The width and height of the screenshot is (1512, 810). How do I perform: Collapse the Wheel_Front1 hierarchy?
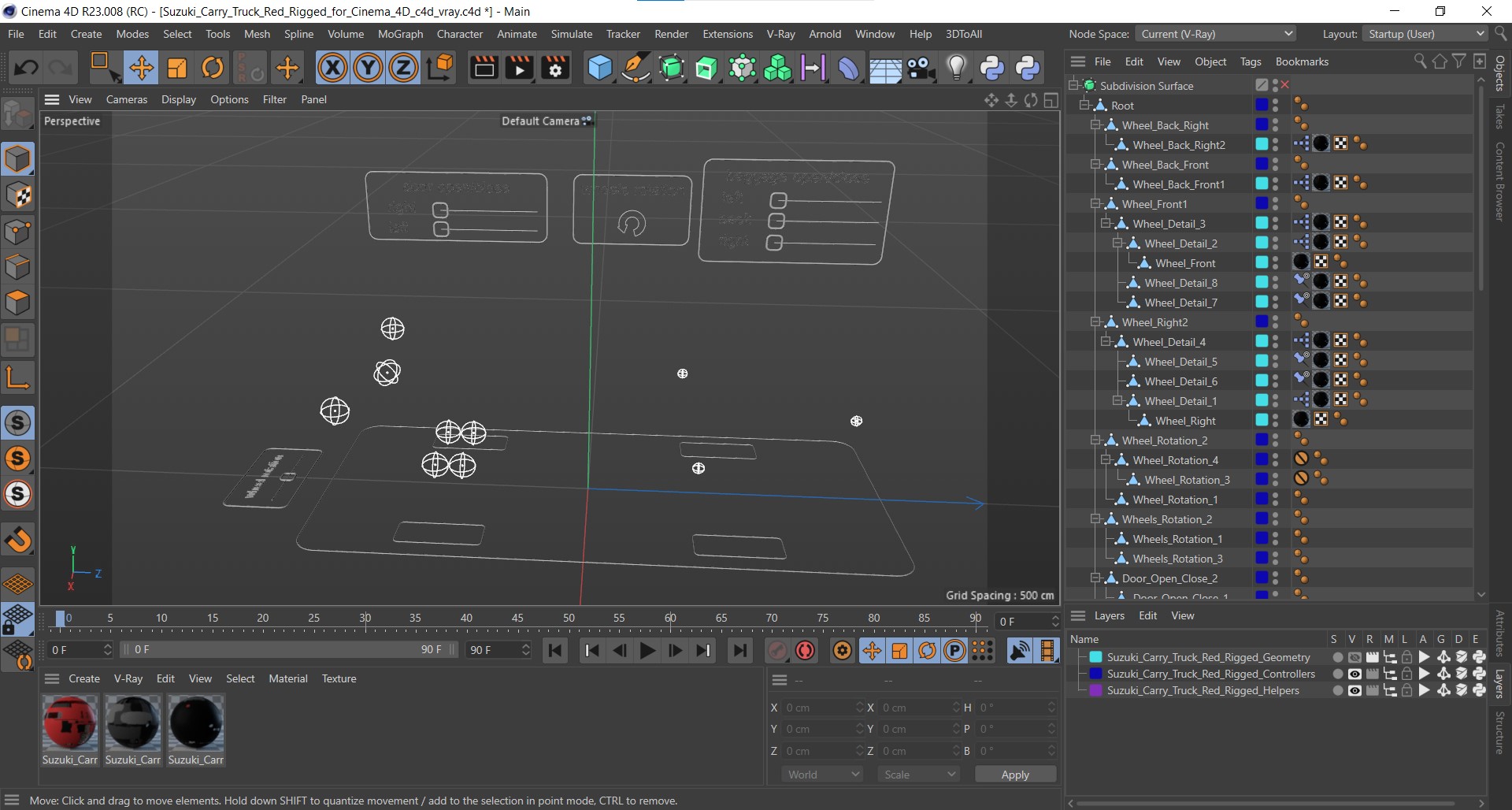(1095, 204)
